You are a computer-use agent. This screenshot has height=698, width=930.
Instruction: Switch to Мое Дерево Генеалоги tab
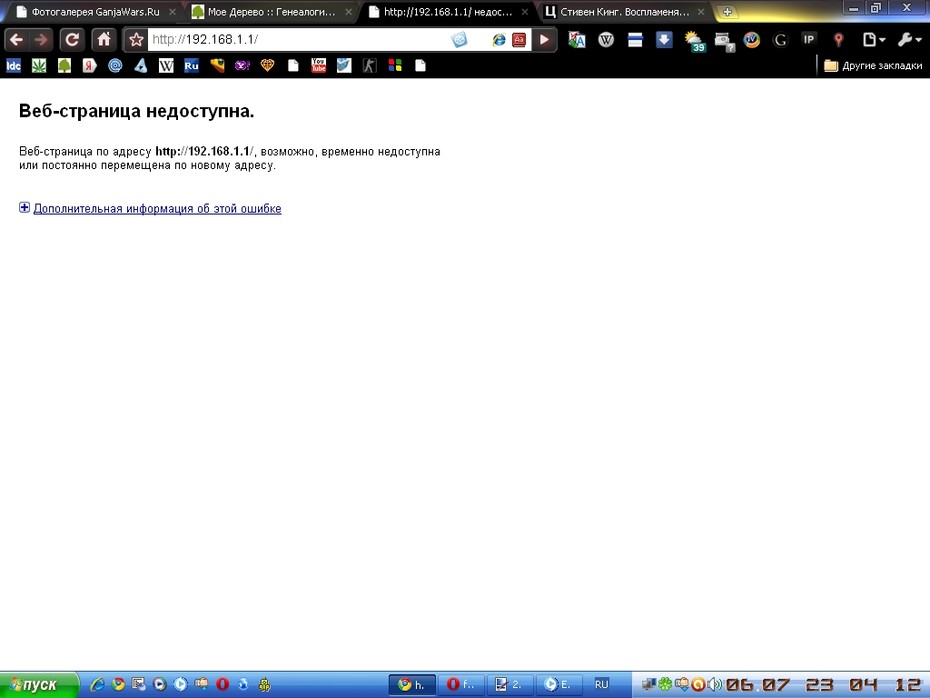271,12
